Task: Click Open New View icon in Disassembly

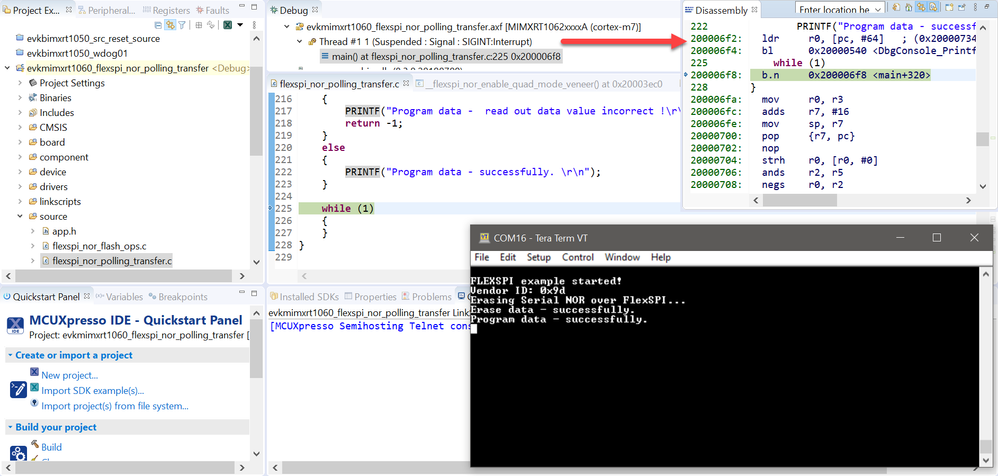Action: tap(949, 7)
